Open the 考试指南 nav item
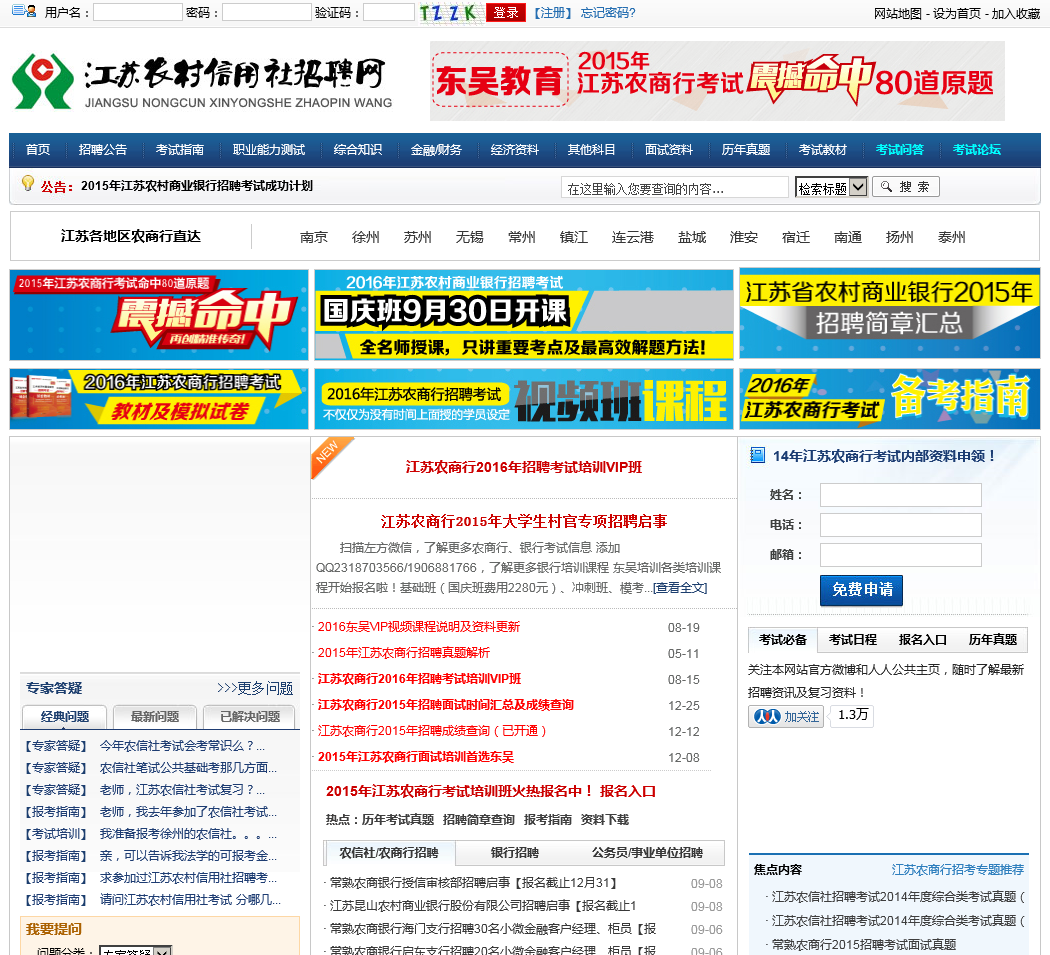Viewport: 1050px width, 955px height. 179,149
